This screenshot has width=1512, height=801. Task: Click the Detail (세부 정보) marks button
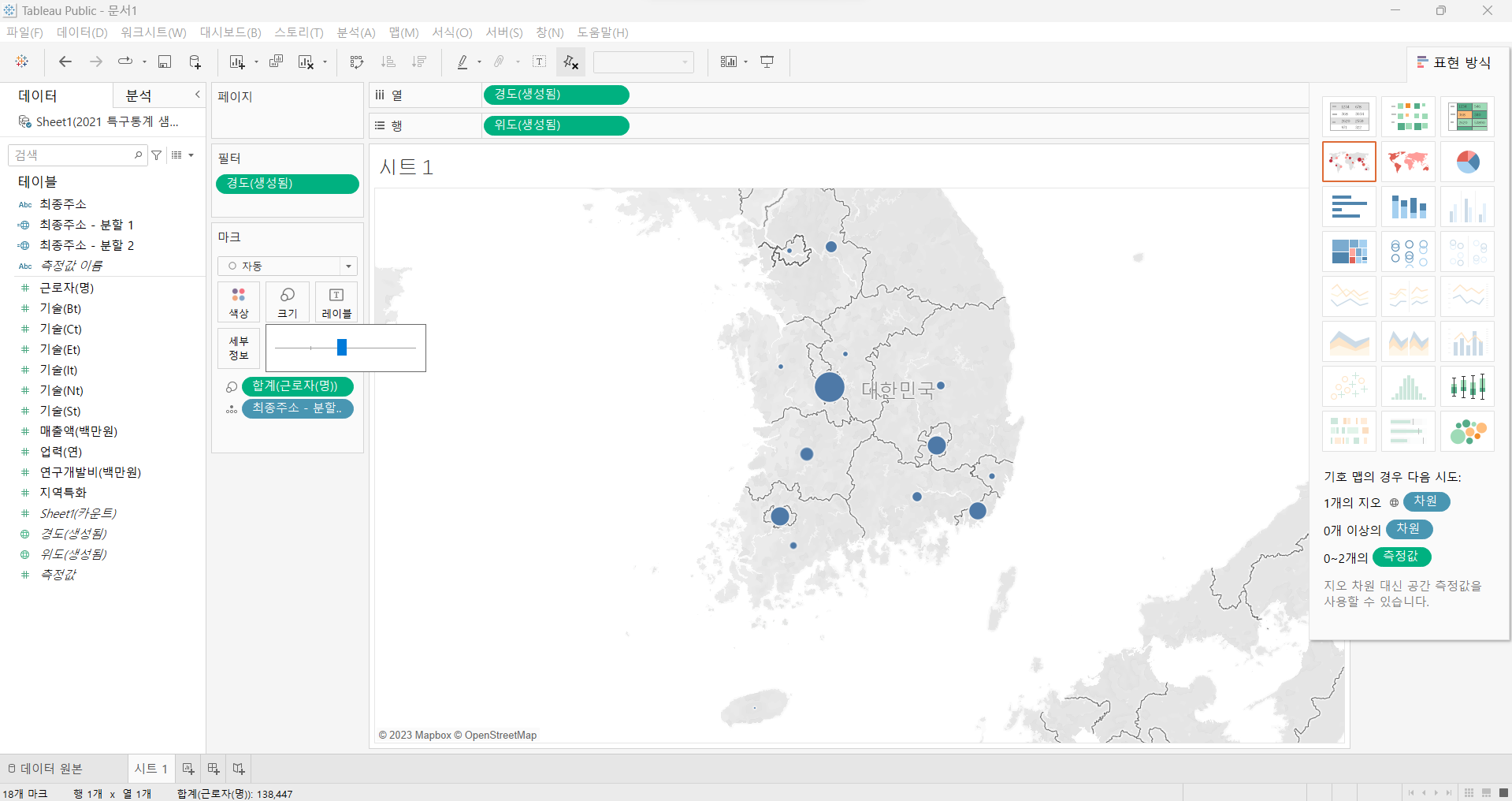pos(239,348)
